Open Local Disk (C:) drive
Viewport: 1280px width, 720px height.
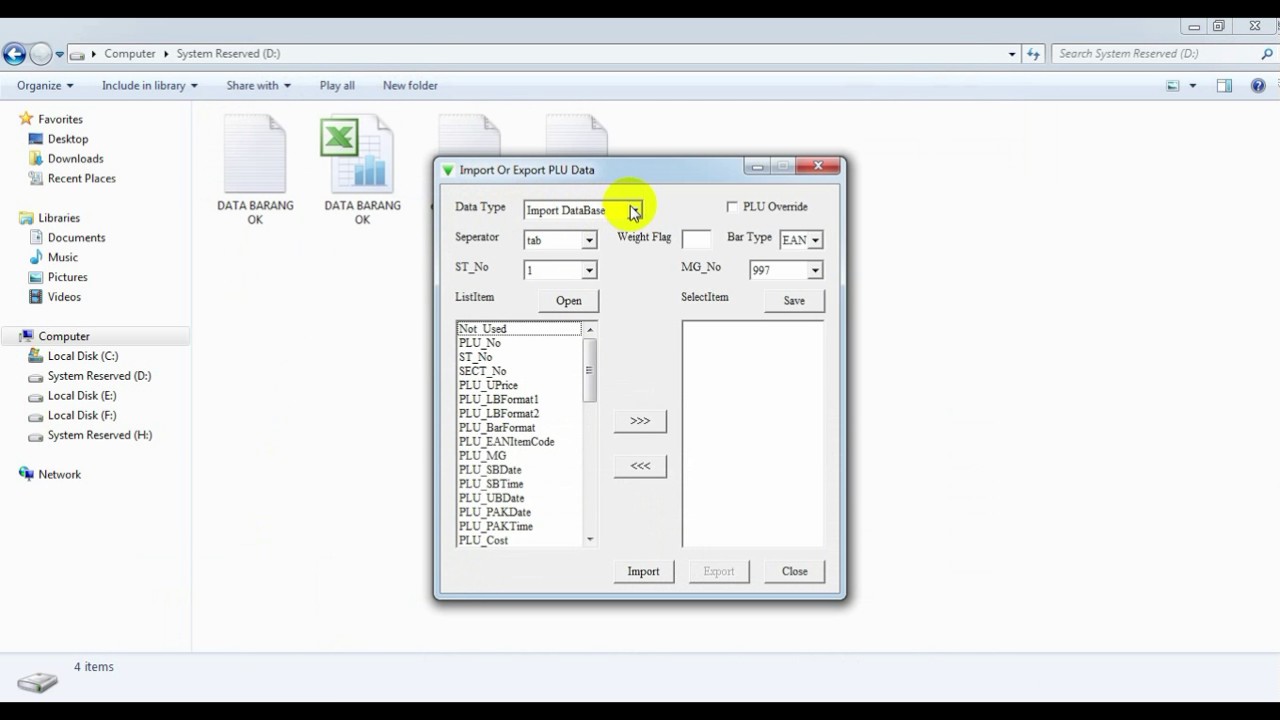click(x=82, y=356)
